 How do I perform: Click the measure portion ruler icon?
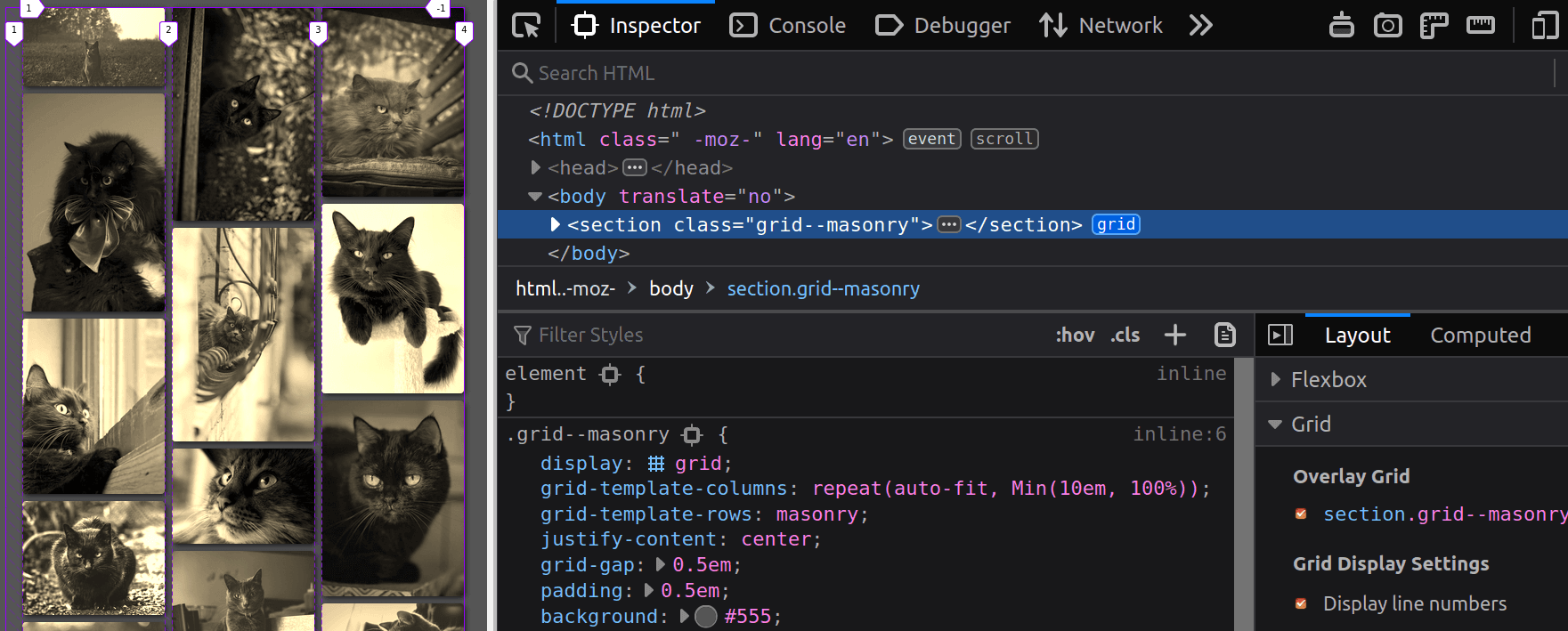tap(1481, 26)
